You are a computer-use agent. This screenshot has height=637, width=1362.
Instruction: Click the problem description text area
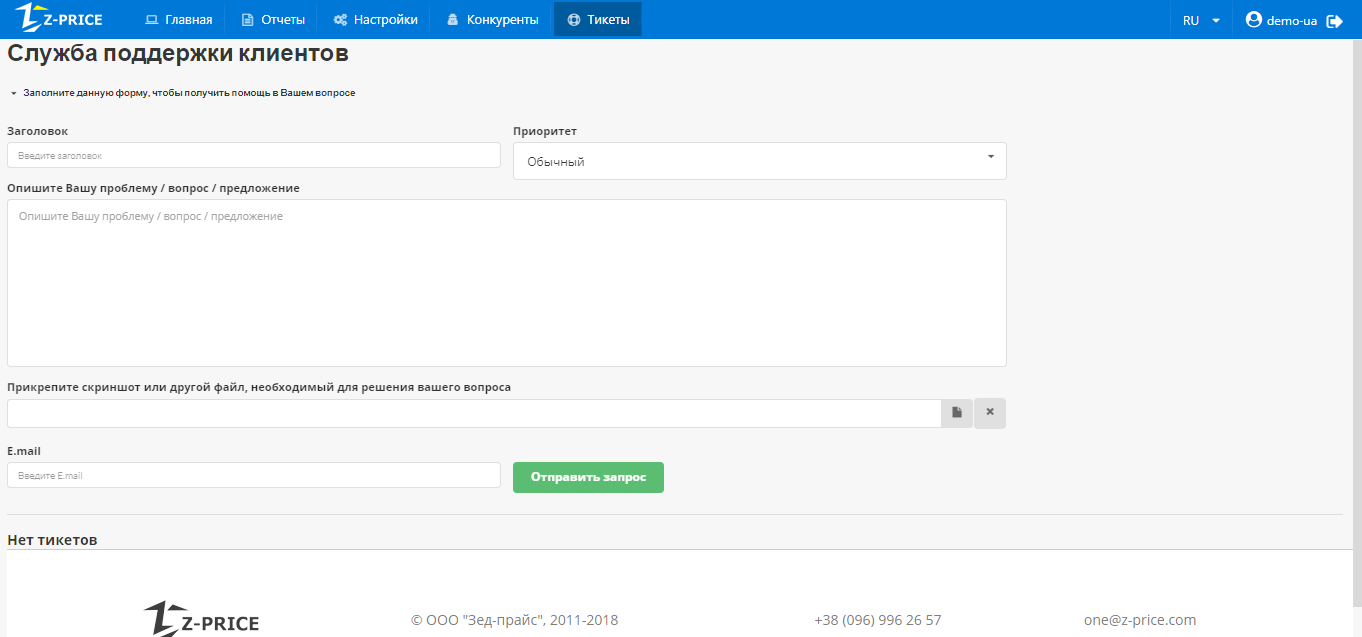[x=507, y=283]
